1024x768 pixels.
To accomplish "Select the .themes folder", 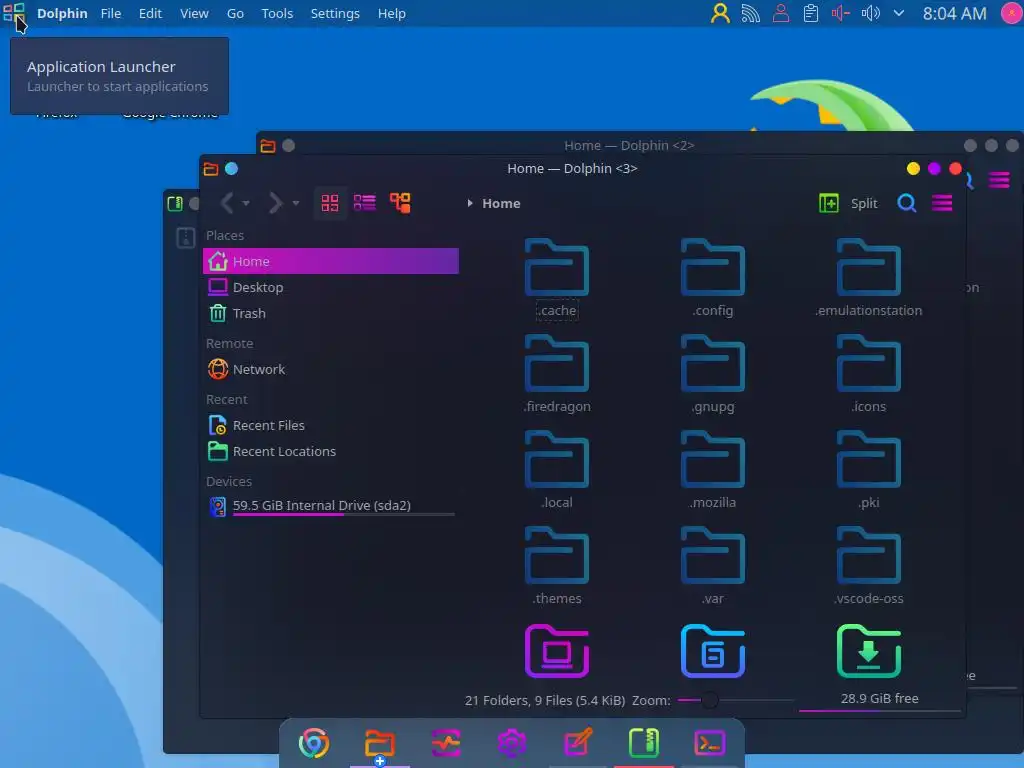I will point(556,566).
